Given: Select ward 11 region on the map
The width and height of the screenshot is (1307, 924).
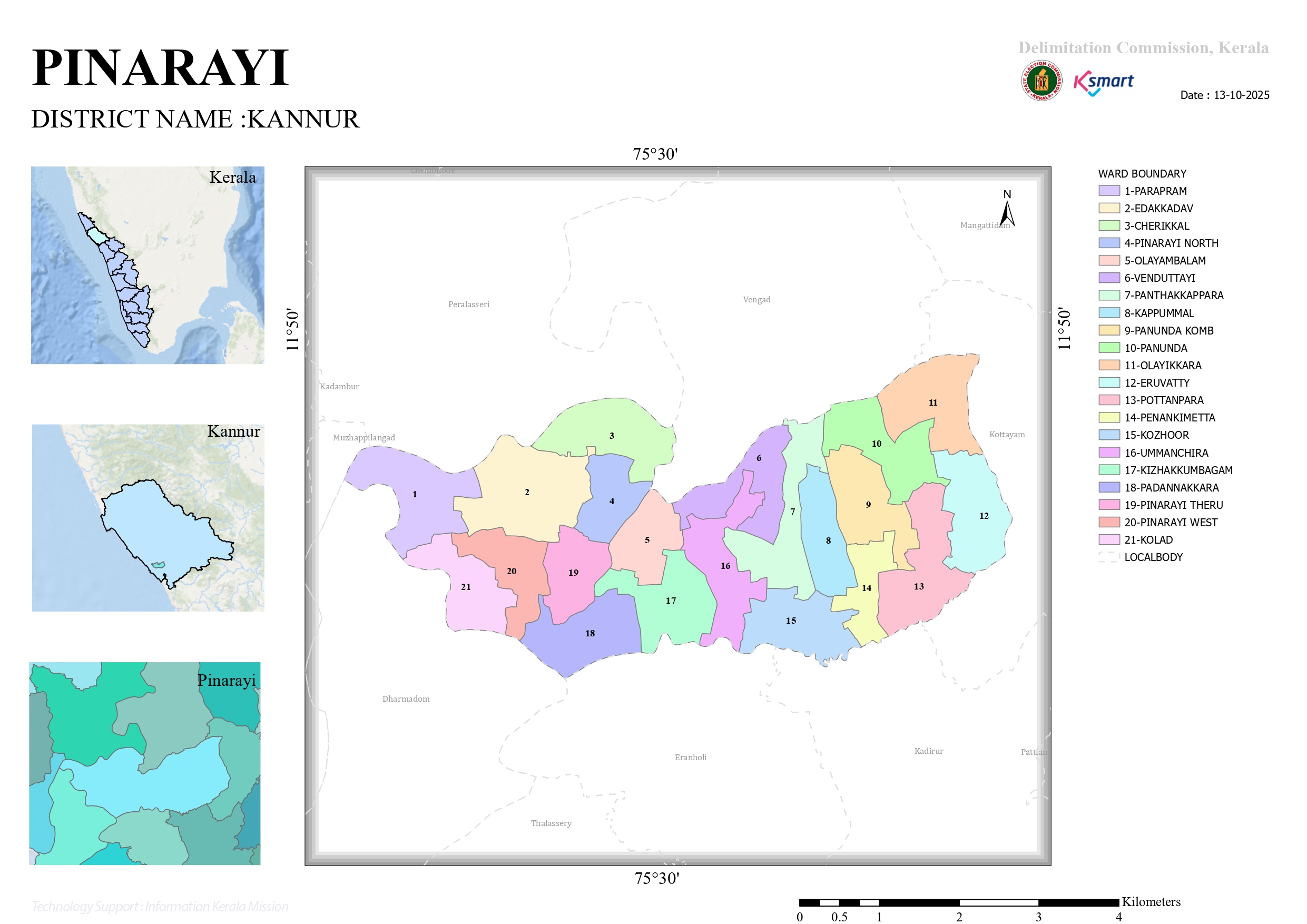Looking at the screenshot, I should coord(932,402).
